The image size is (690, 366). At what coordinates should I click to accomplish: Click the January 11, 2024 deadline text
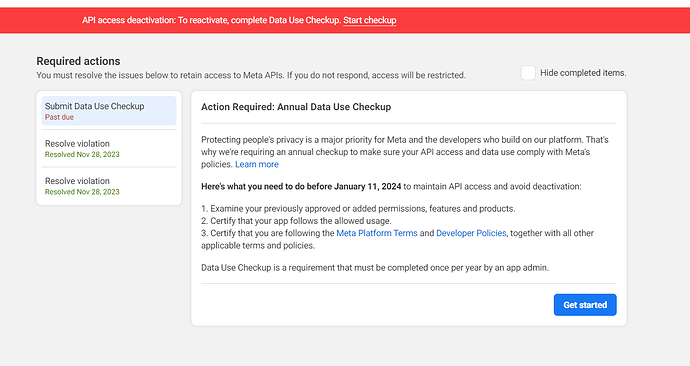pyautogui.click(x=367, y=187)
